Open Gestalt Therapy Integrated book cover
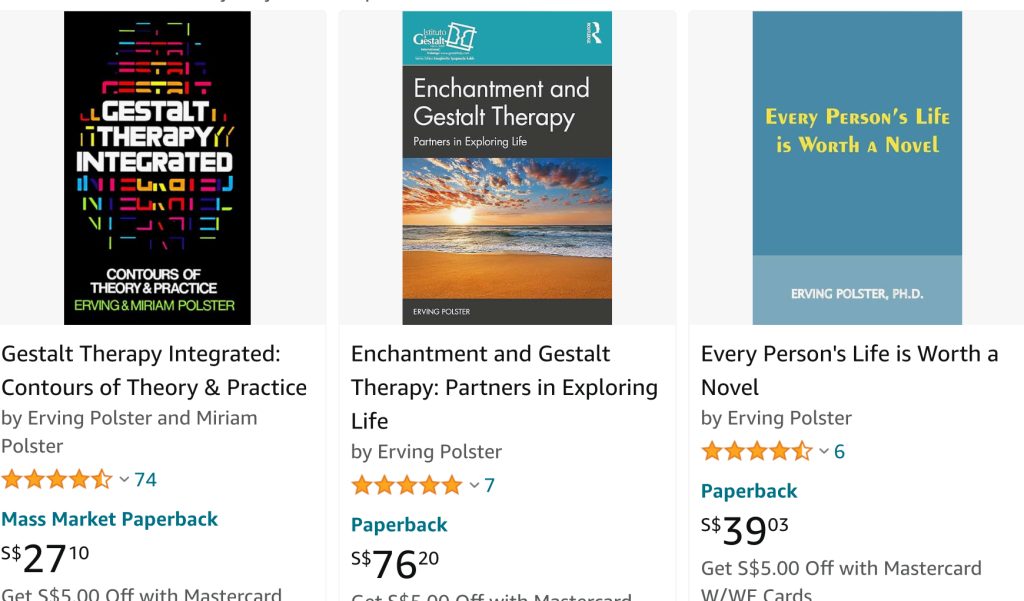This screenshot has height=601, width=1024. point(157,168)
